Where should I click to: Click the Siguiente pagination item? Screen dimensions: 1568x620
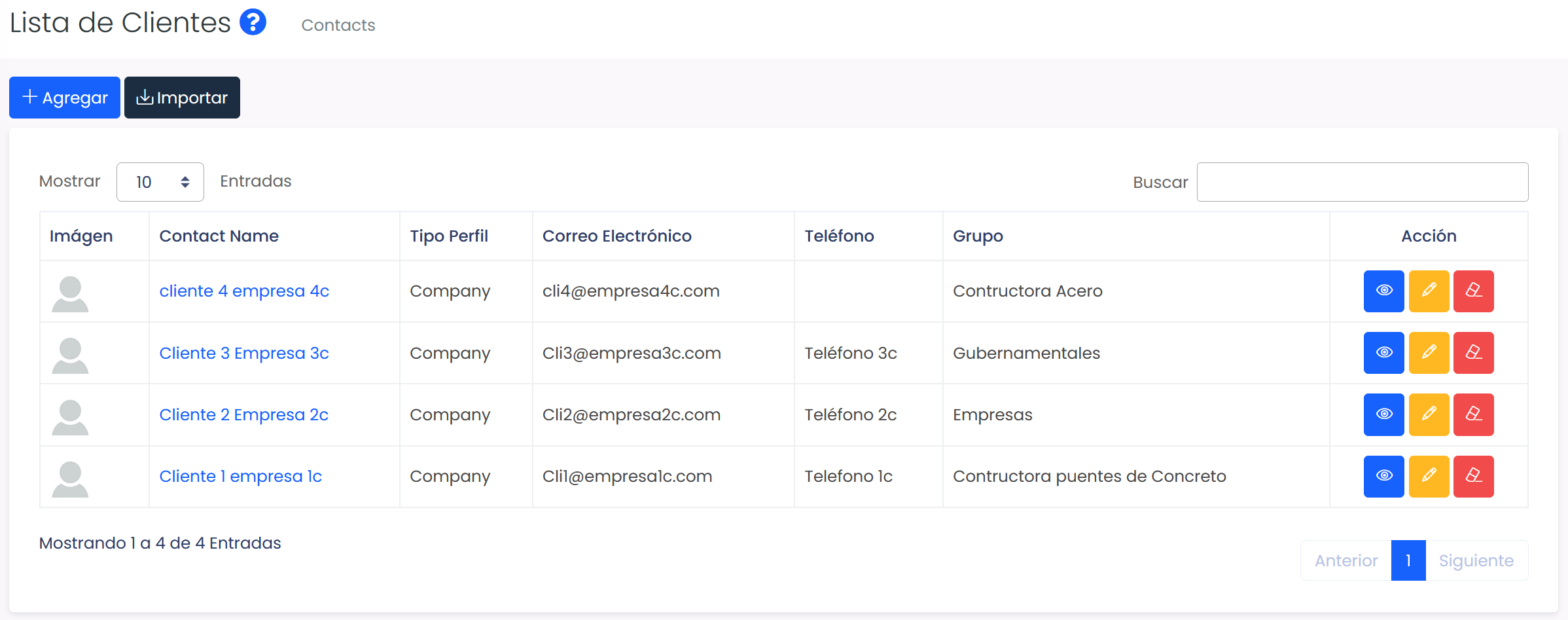pos(1476,560)
